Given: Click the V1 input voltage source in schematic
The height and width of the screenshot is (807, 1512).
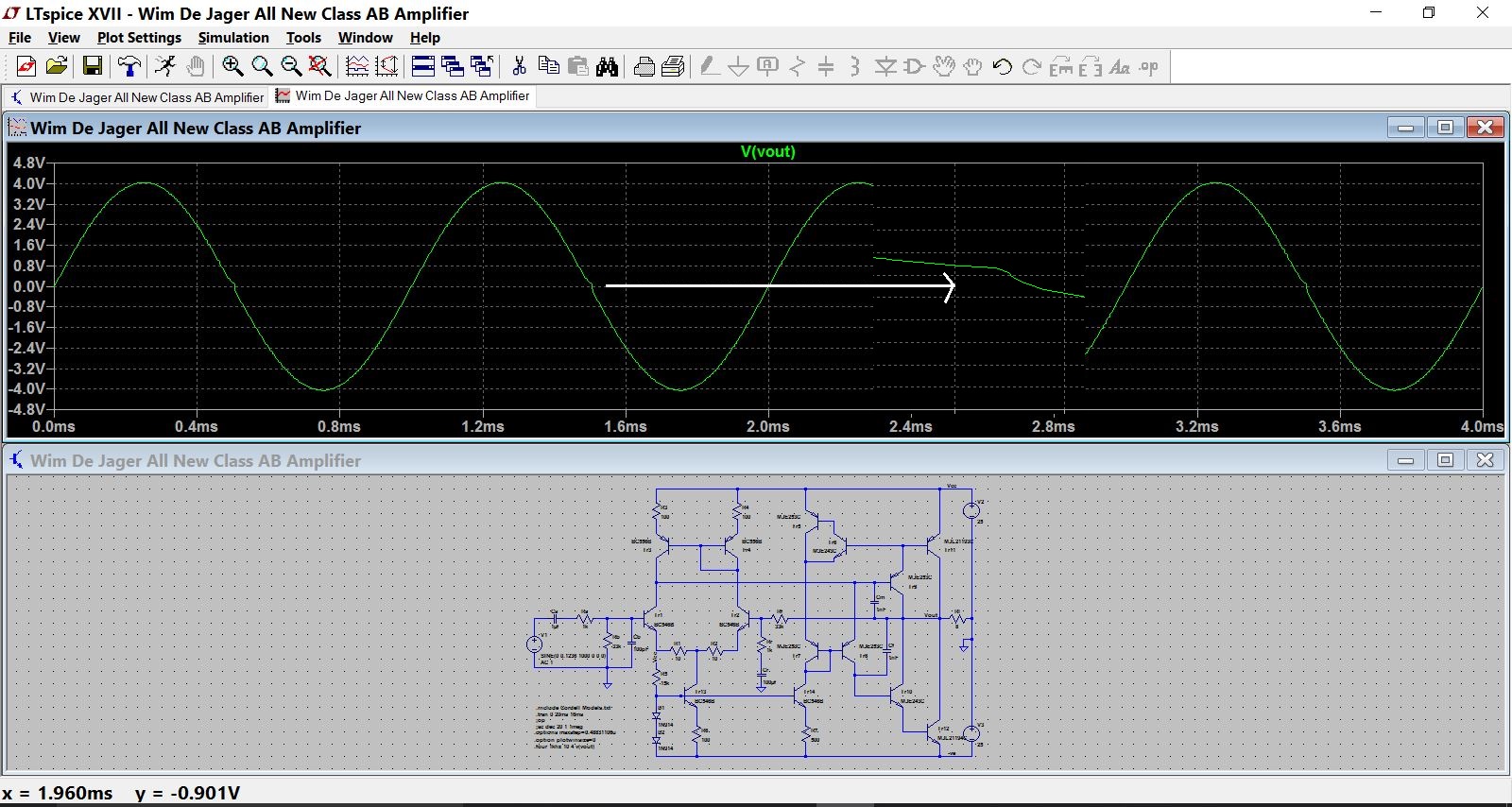Looking at the screenshot, I should coord(534,644).
